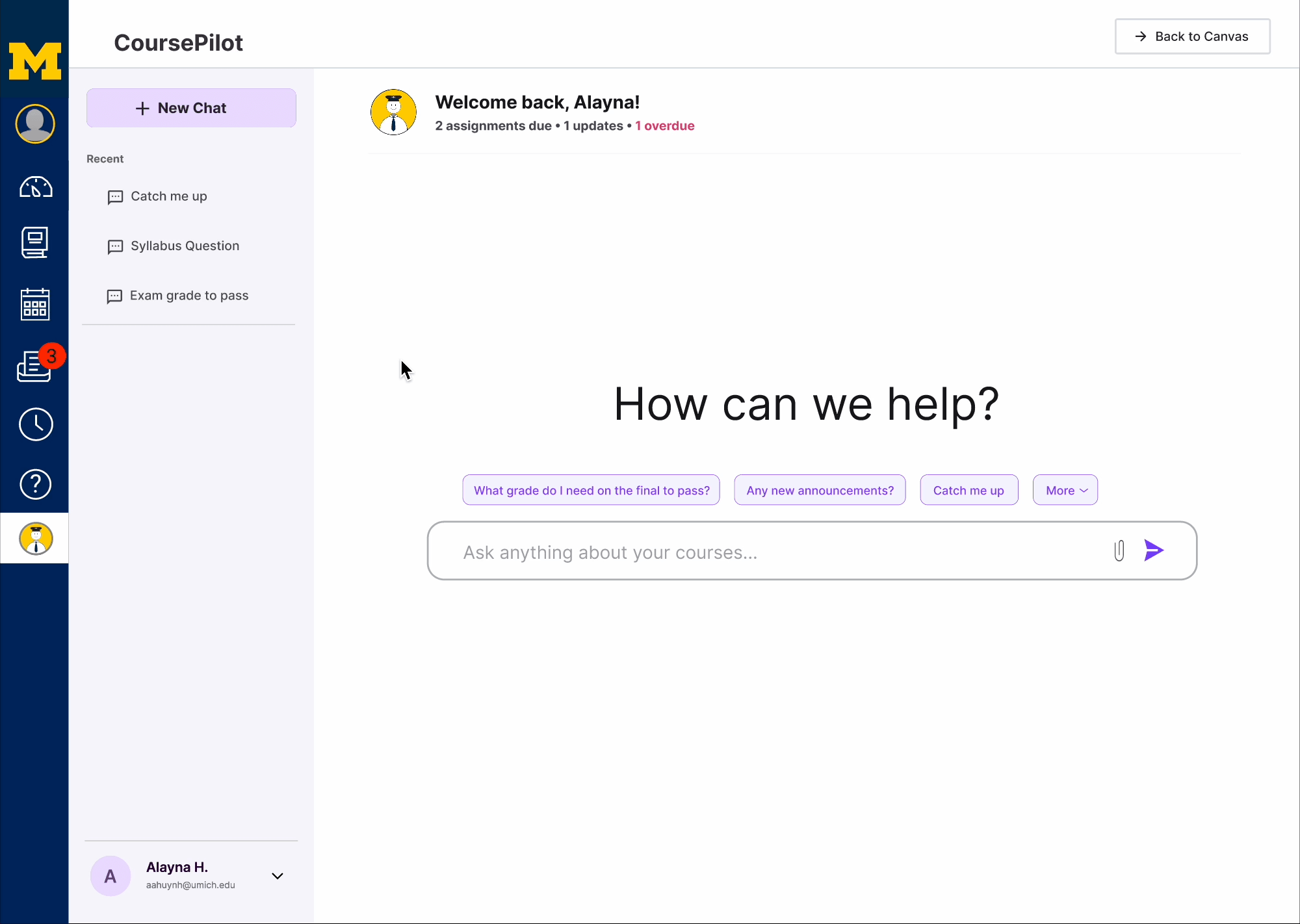Viewport: 1300px width, 924px height.
Task: Click the CoursePilot title
Action: pos(178,43)
